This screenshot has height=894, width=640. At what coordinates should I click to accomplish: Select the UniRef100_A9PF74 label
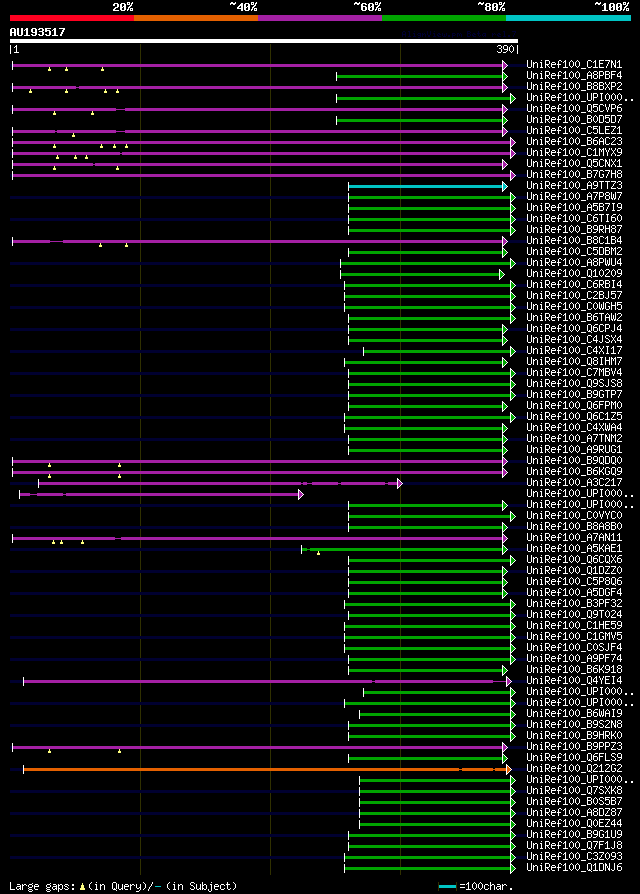(x=574, y=659)
